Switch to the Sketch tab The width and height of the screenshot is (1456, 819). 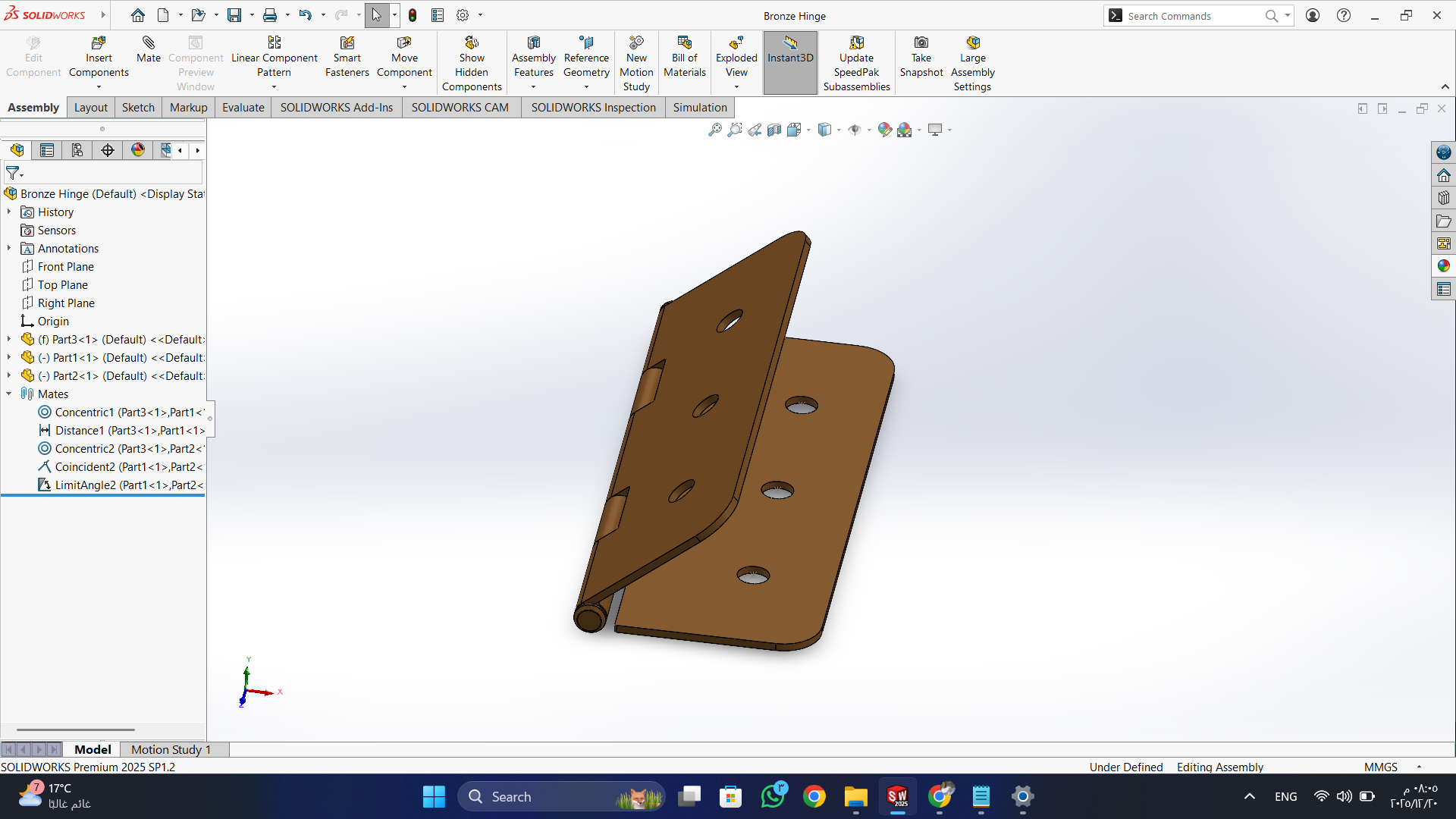pyautogui.click(x=138, y=108)
